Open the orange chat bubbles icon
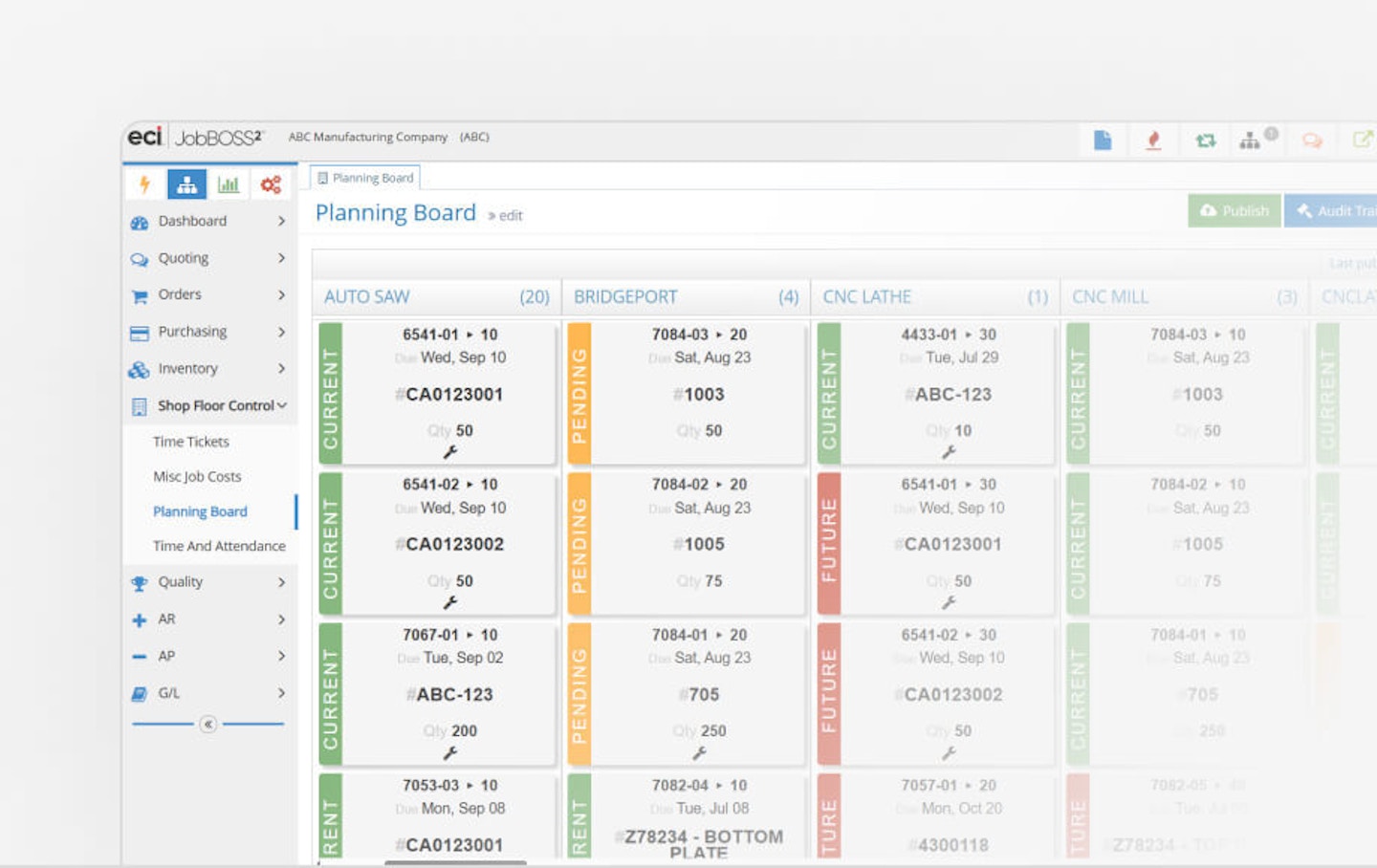The height and width of the screenshot is (868, 1377). click(1312, 141)
